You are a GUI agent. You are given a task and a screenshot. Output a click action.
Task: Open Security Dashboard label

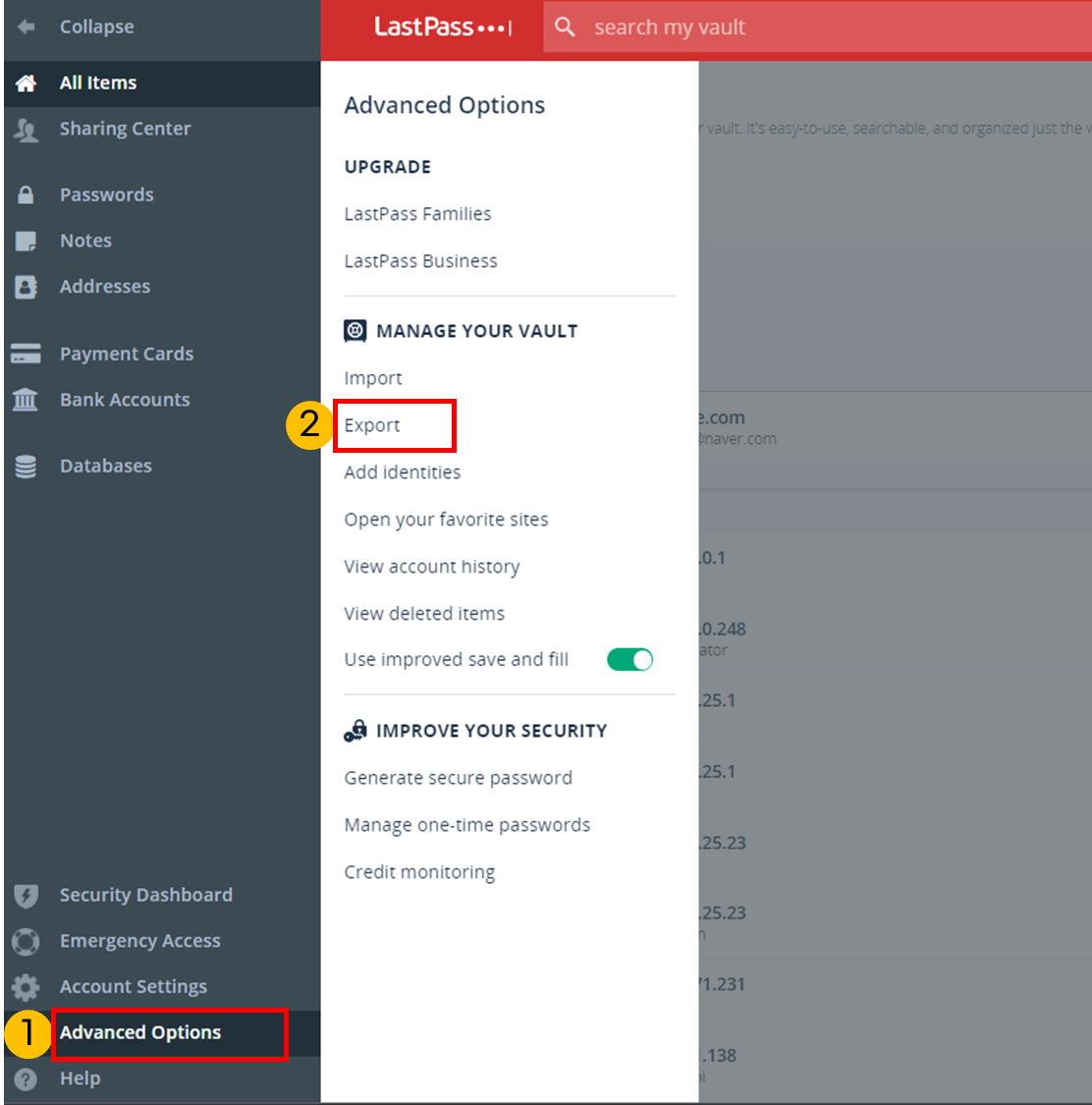(146, 895)
